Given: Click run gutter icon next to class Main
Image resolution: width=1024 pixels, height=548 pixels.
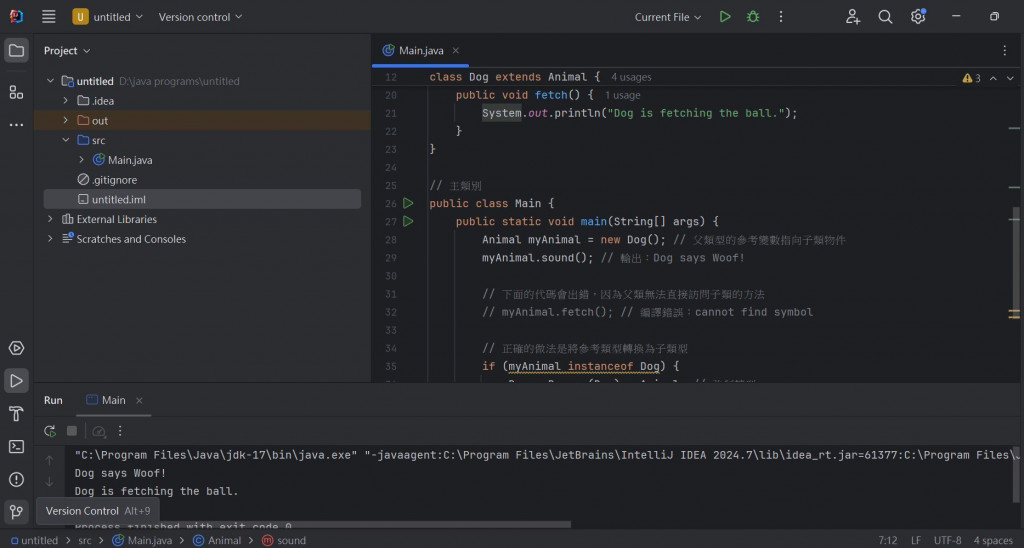Looking at the screenshot, I should point(408,203).
